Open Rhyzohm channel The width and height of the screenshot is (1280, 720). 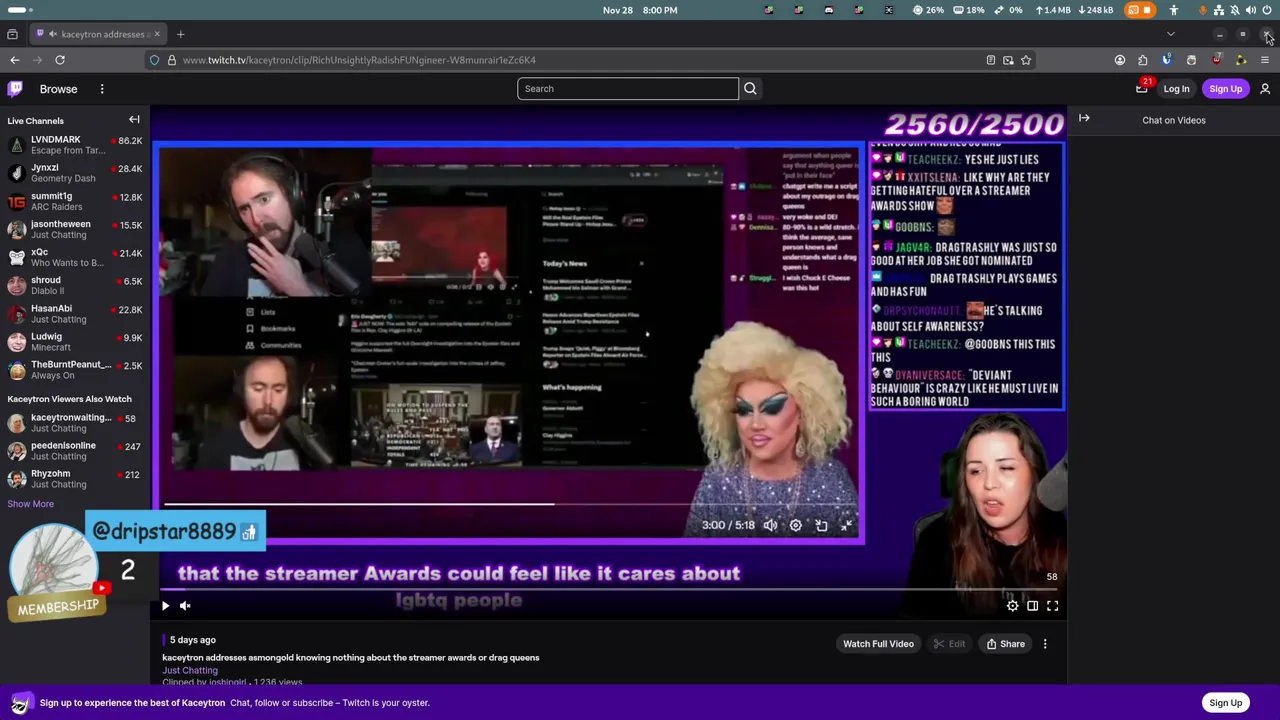pos(75,479)
